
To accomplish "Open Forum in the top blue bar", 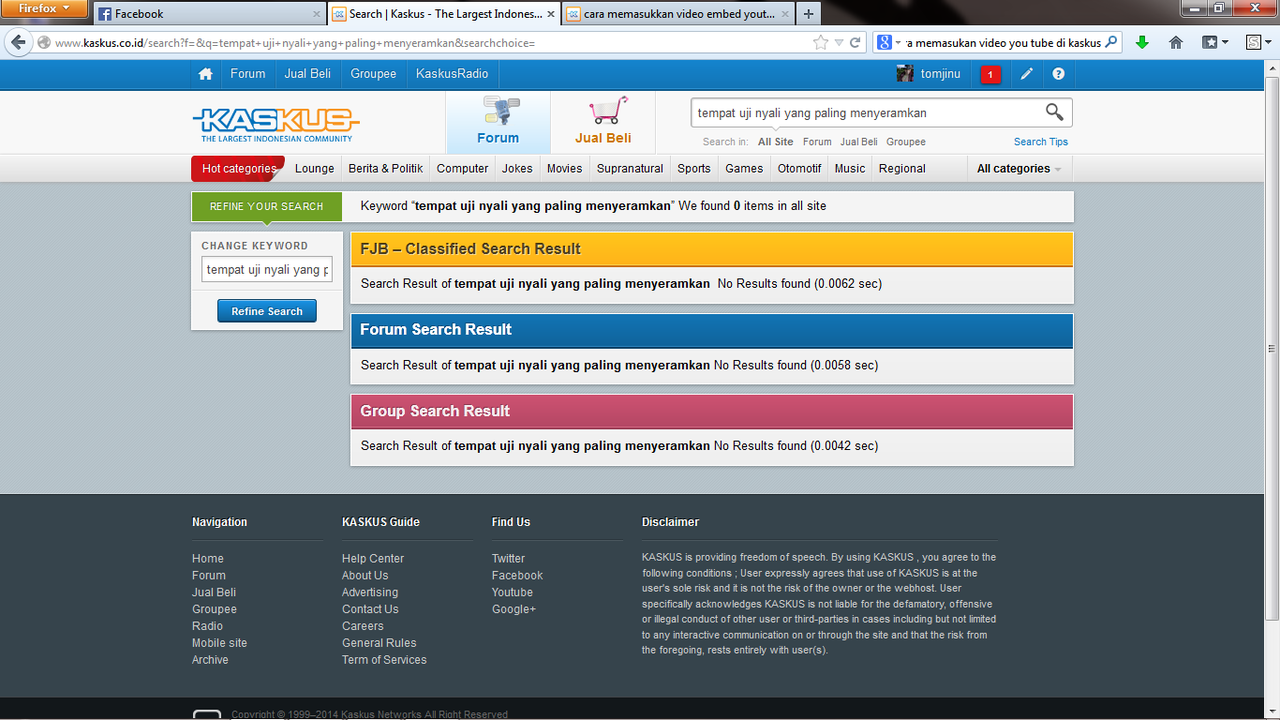I will click(248, 74).
